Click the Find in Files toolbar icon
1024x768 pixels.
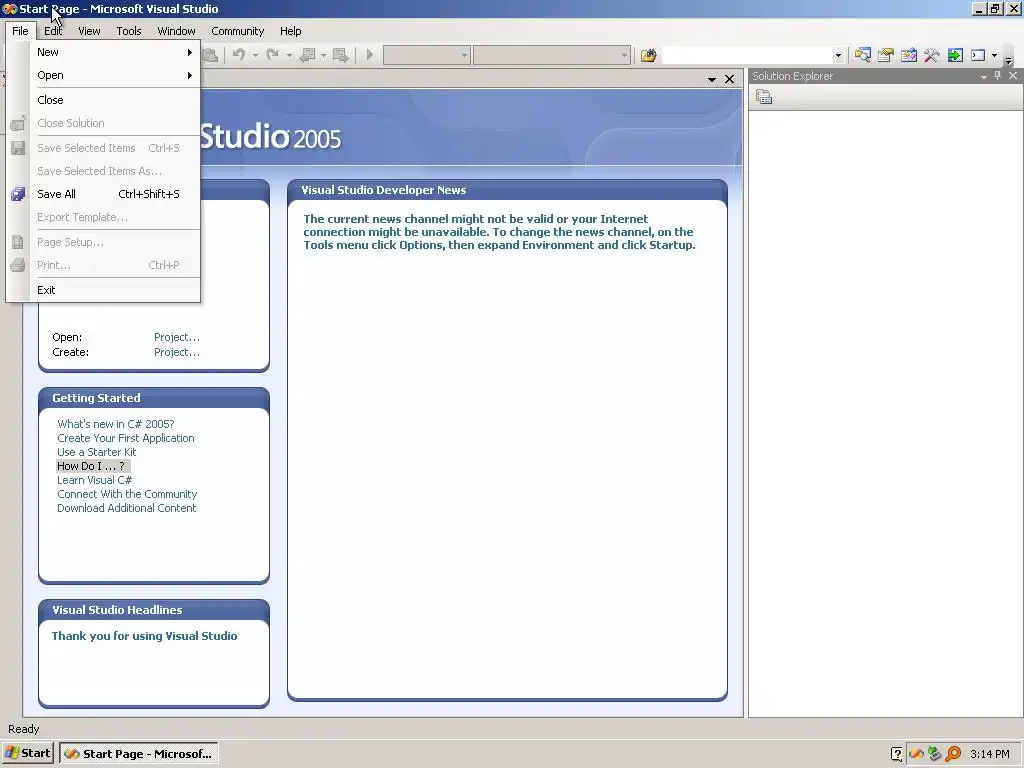click(x=648, y=56)
